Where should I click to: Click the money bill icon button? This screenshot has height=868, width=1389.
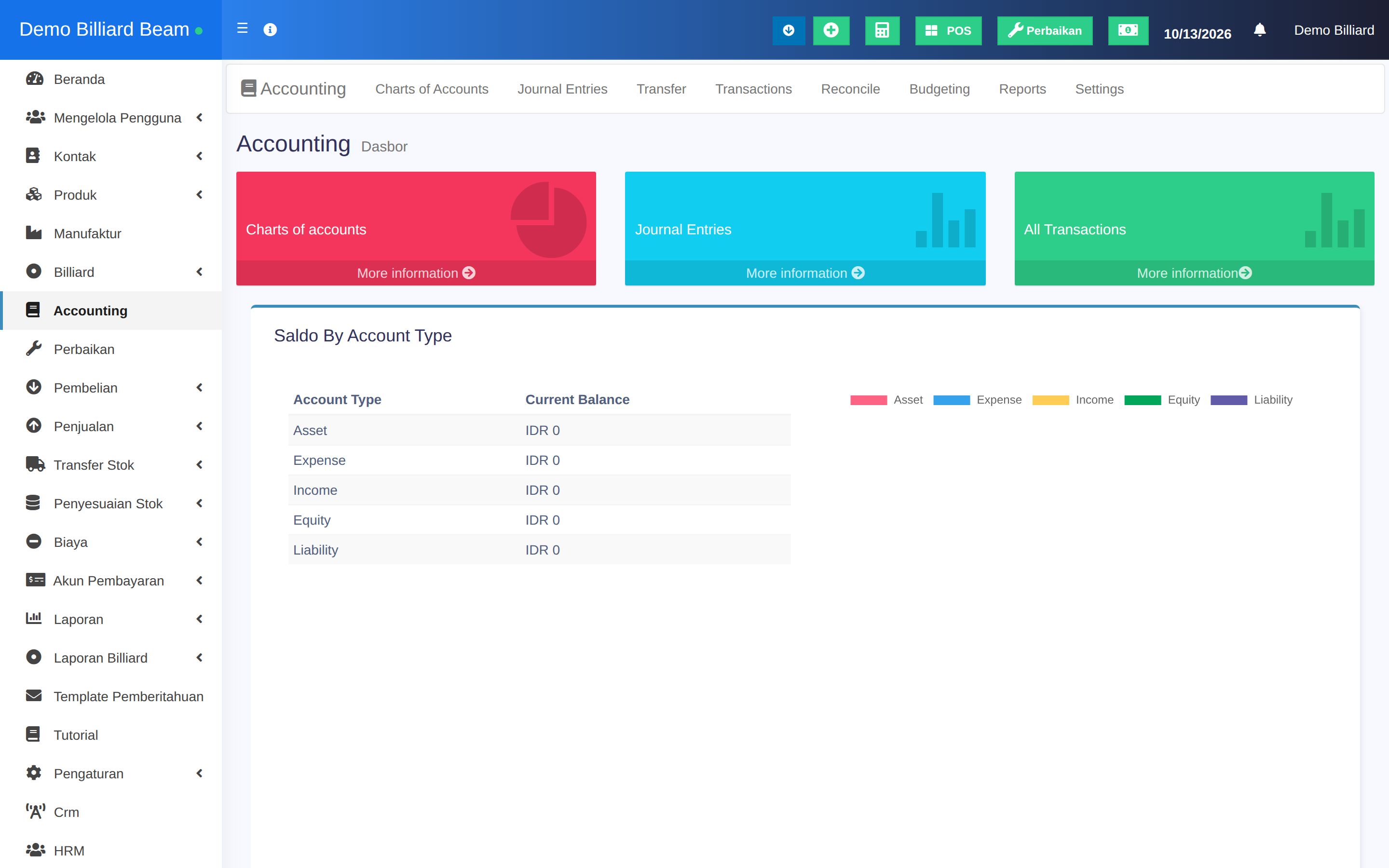(x=1128, y=30)
